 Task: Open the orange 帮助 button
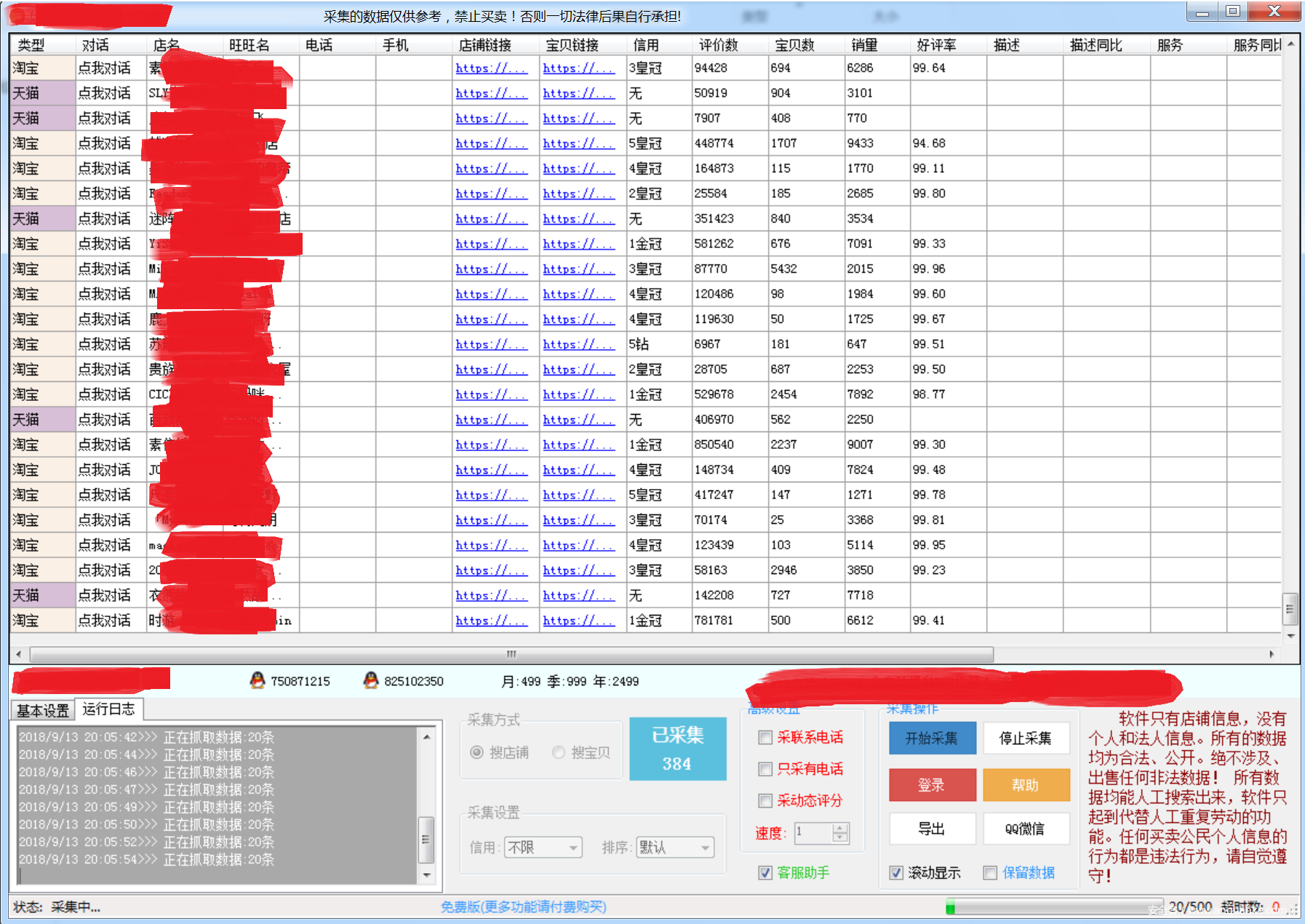pos(1026,785)
